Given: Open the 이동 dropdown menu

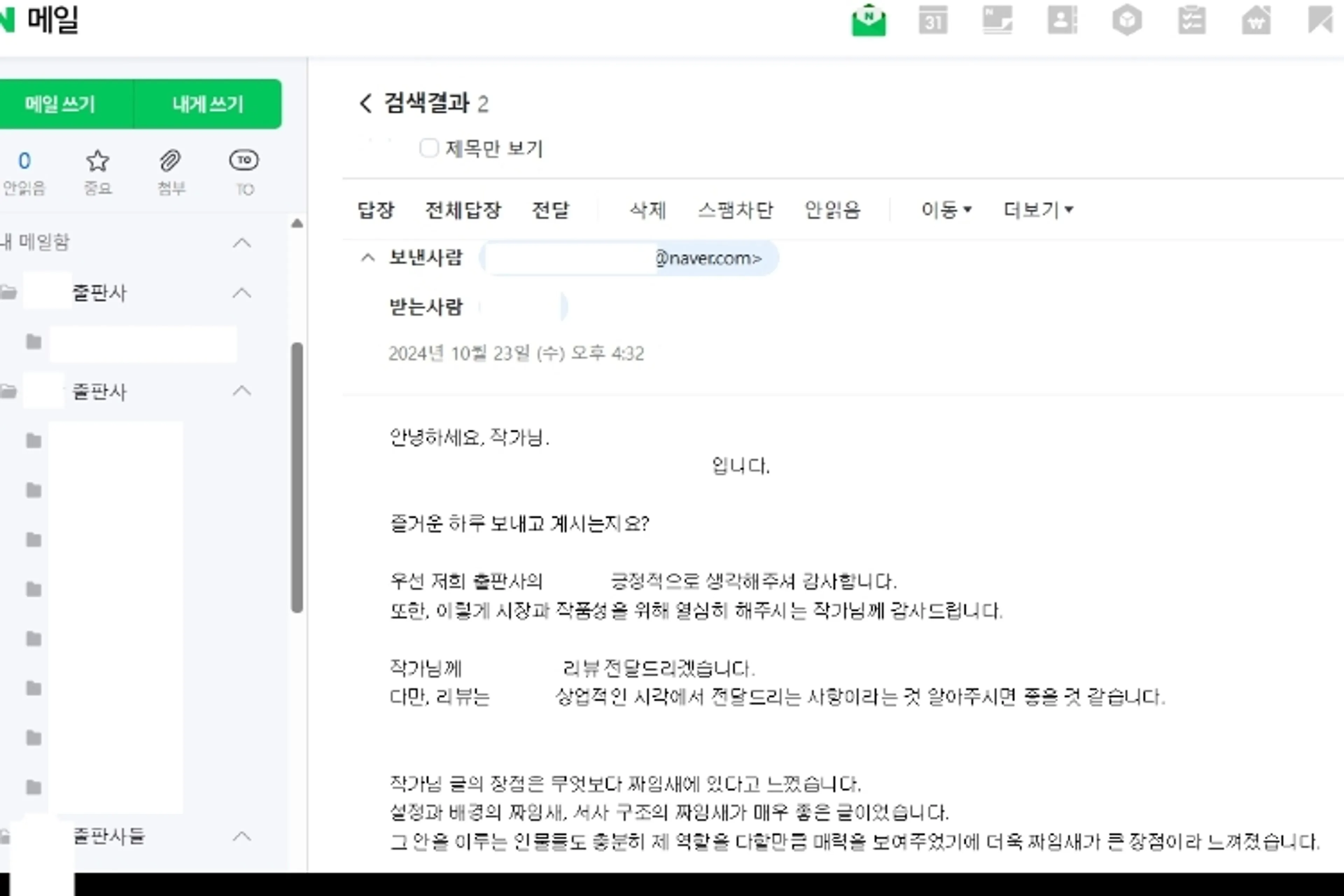Looking at the screenshot, I should [x=946, y=210].
